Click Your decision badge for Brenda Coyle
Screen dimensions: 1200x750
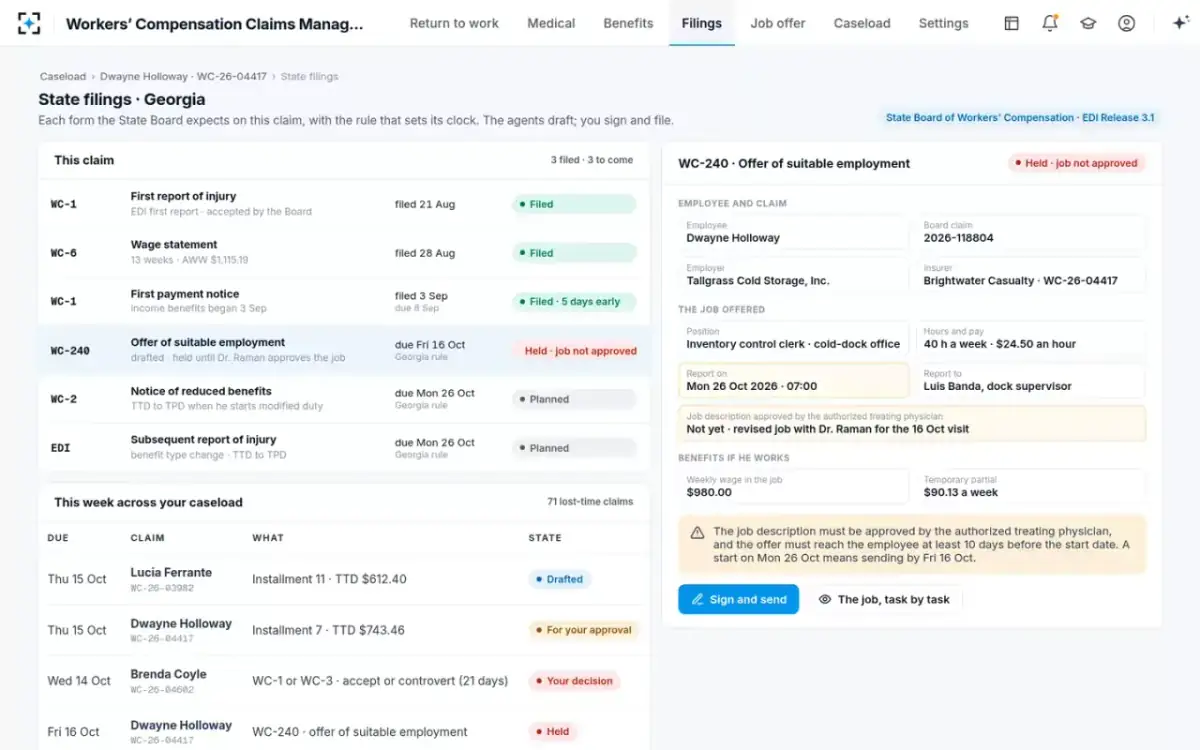click(574, 681)
